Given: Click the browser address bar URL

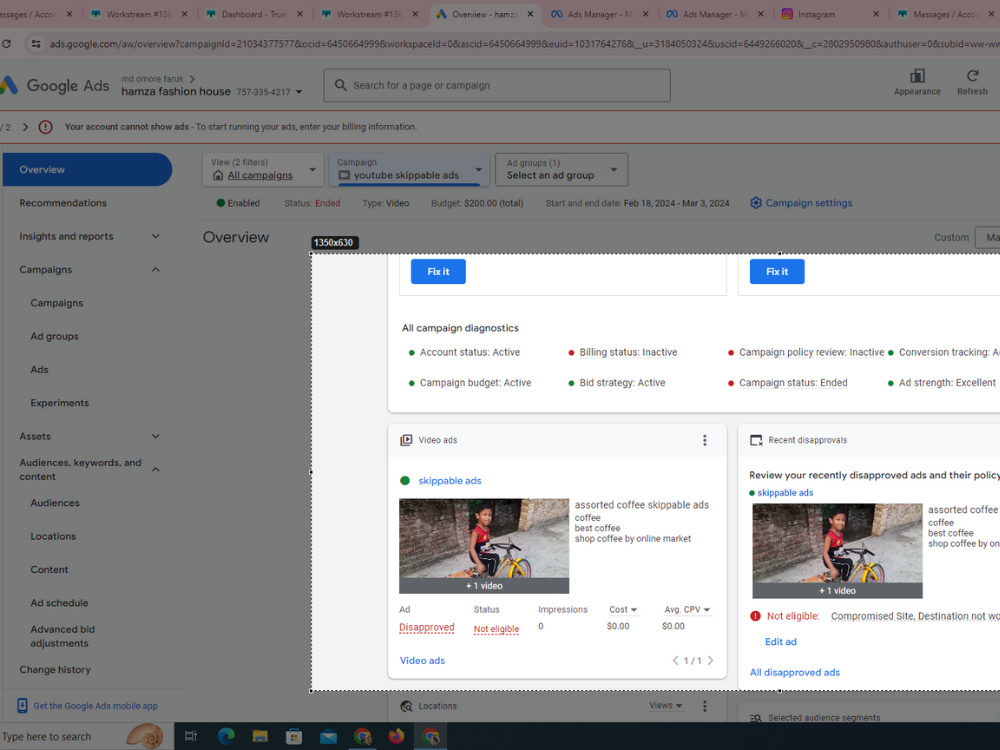Looking at the screenshot, I should pos(523,44).
